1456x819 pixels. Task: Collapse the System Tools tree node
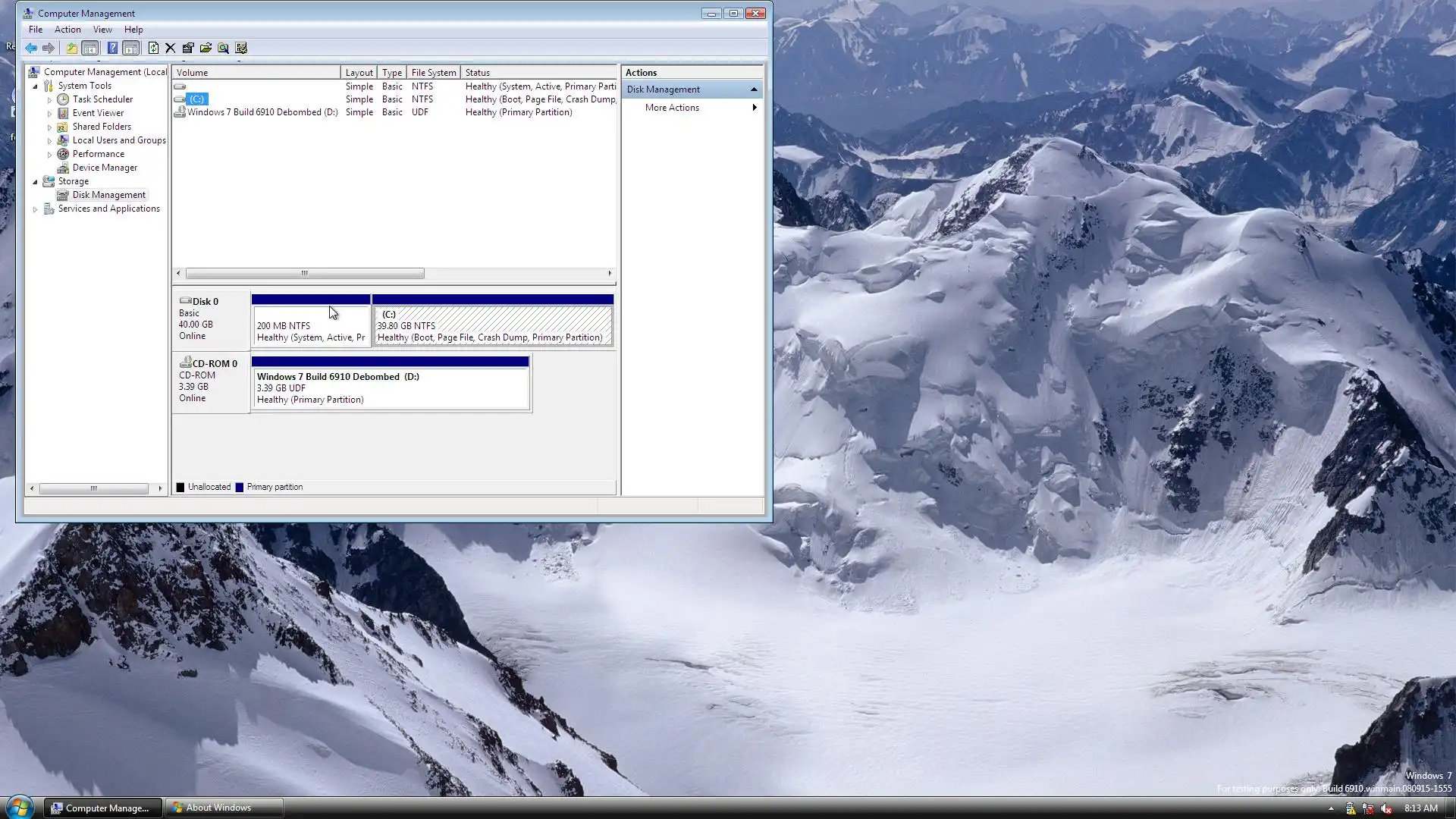35,86
